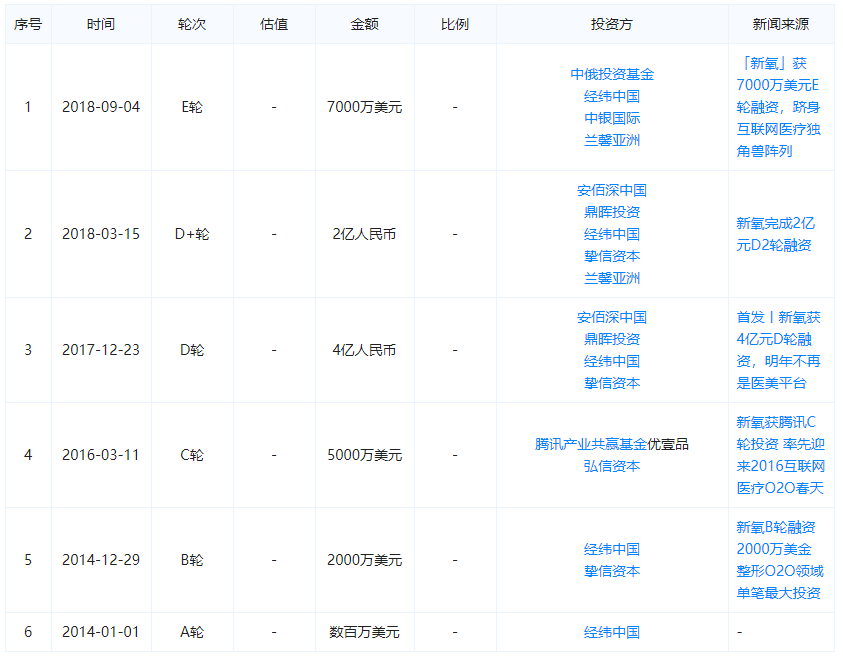Click the amount 数百万美元
This screenshot has width=843, height=660.
(x=365, y=632)
